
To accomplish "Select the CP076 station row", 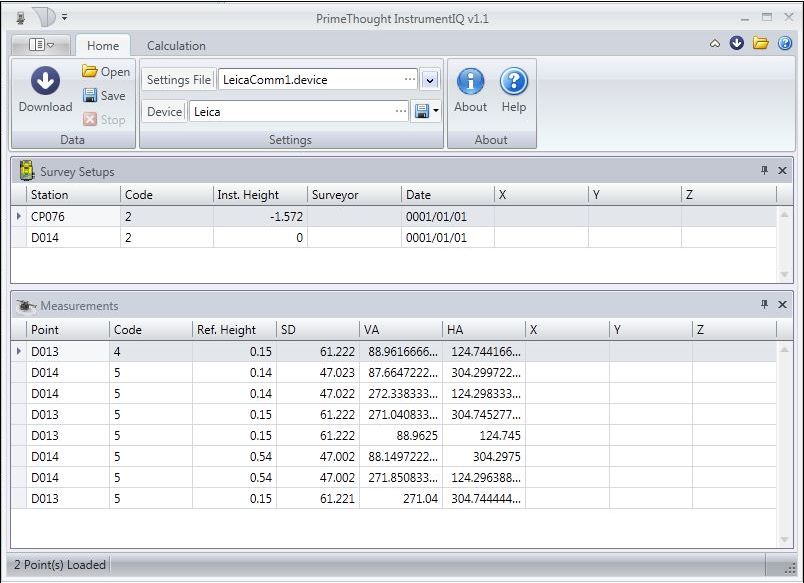I will click(48, 217).
